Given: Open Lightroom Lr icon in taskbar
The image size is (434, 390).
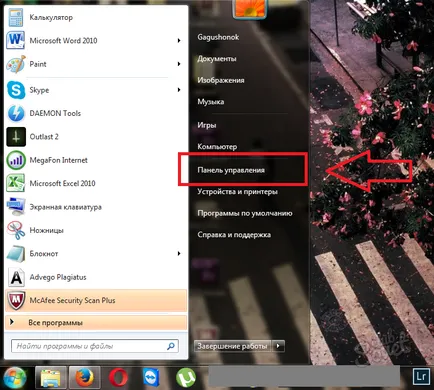Looking at the screenshot, I should pos(421,376).
